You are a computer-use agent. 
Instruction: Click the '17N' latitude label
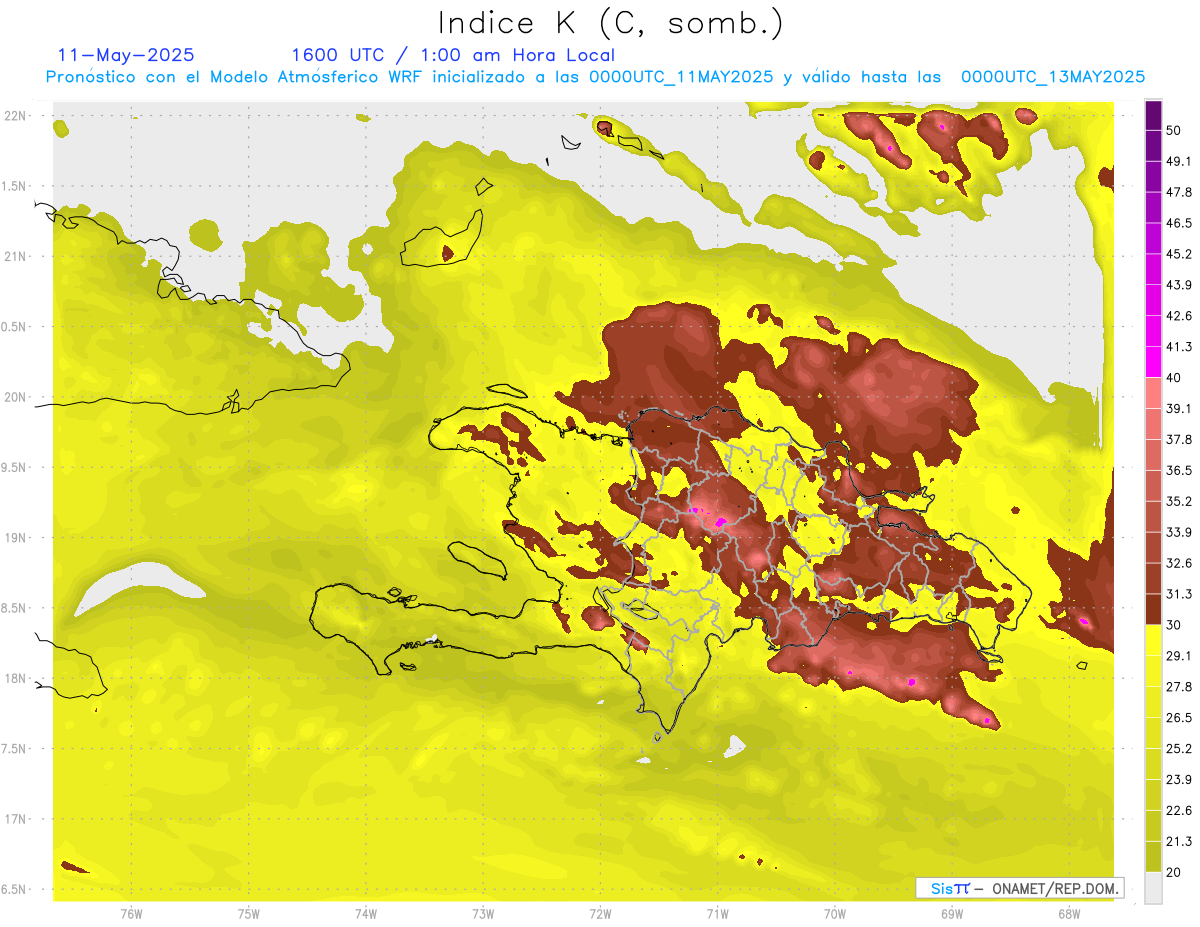17,819
